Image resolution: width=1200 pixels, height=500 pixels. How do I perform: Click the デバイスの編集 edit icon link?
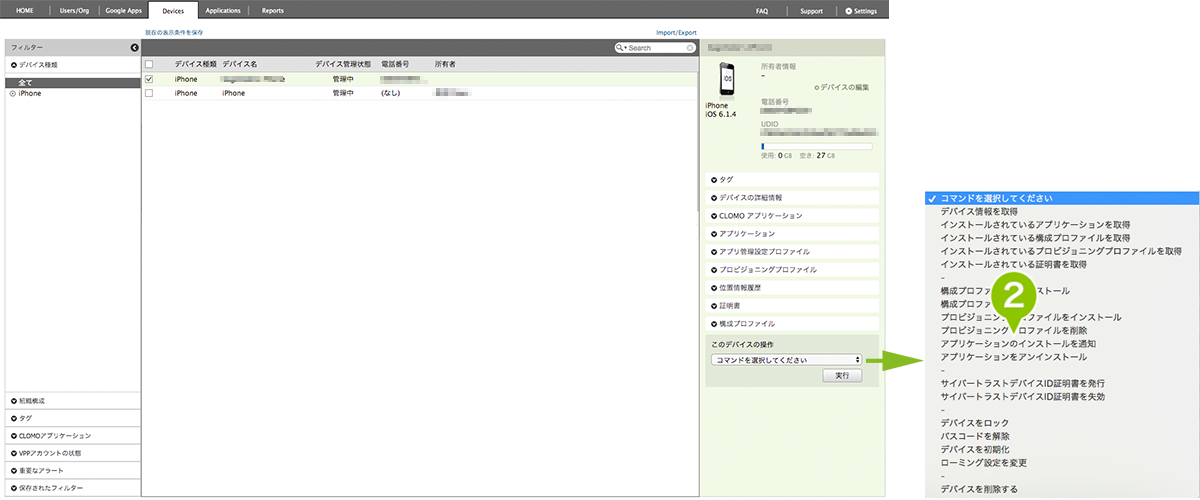(x=817, y=88)
